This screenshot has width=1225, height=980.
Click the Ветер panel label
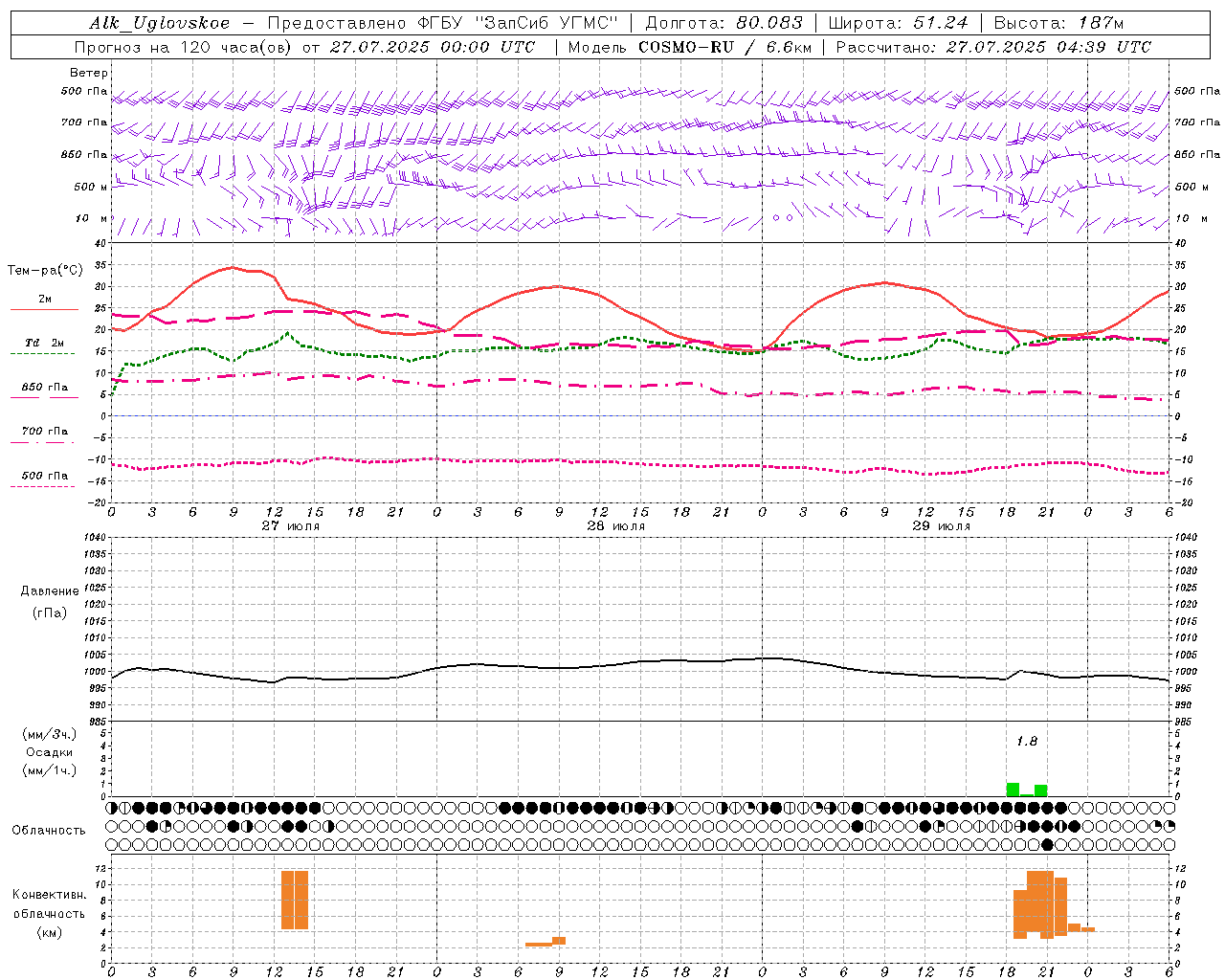pos(89,73)
